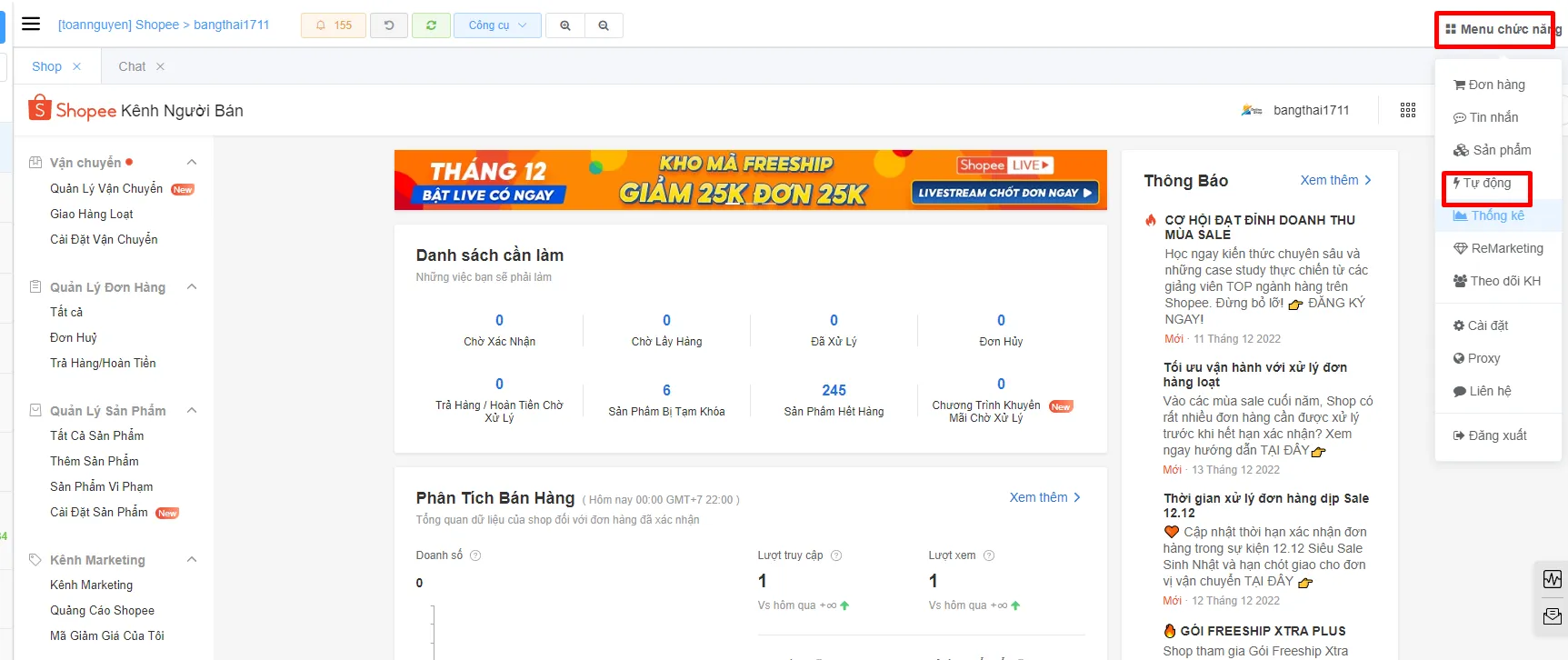Switch to the Shop tab
Image resolution: width=1568 pixels, height=660 pixels.
click(x=46, y=66)
